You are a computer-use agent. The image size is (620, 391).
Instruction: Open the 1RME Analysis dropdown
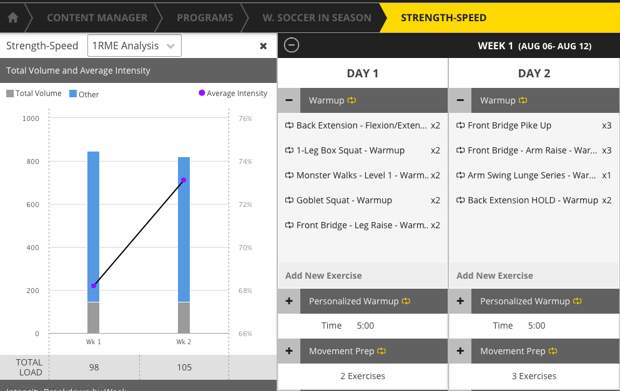[134, 46]
